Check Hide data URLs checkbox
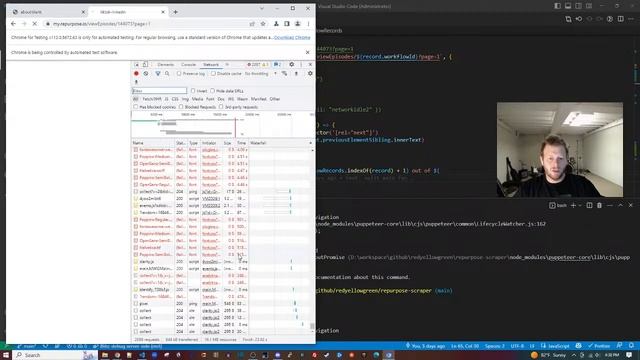 (212, 91)
